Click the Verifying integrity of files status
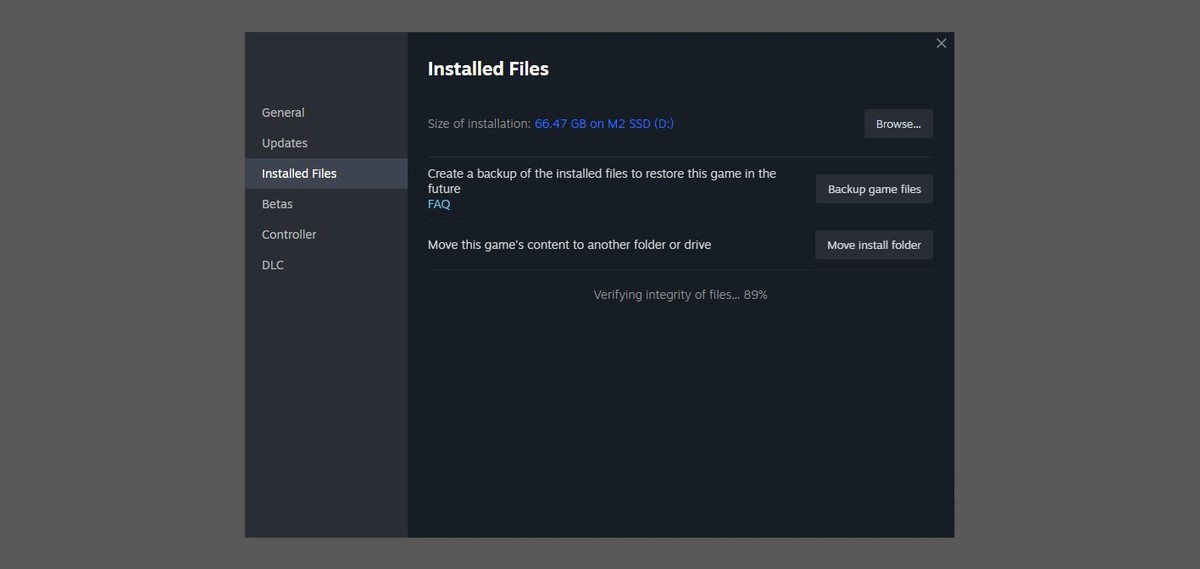Viewport: 1200px width, 569px height. (680, 295)
